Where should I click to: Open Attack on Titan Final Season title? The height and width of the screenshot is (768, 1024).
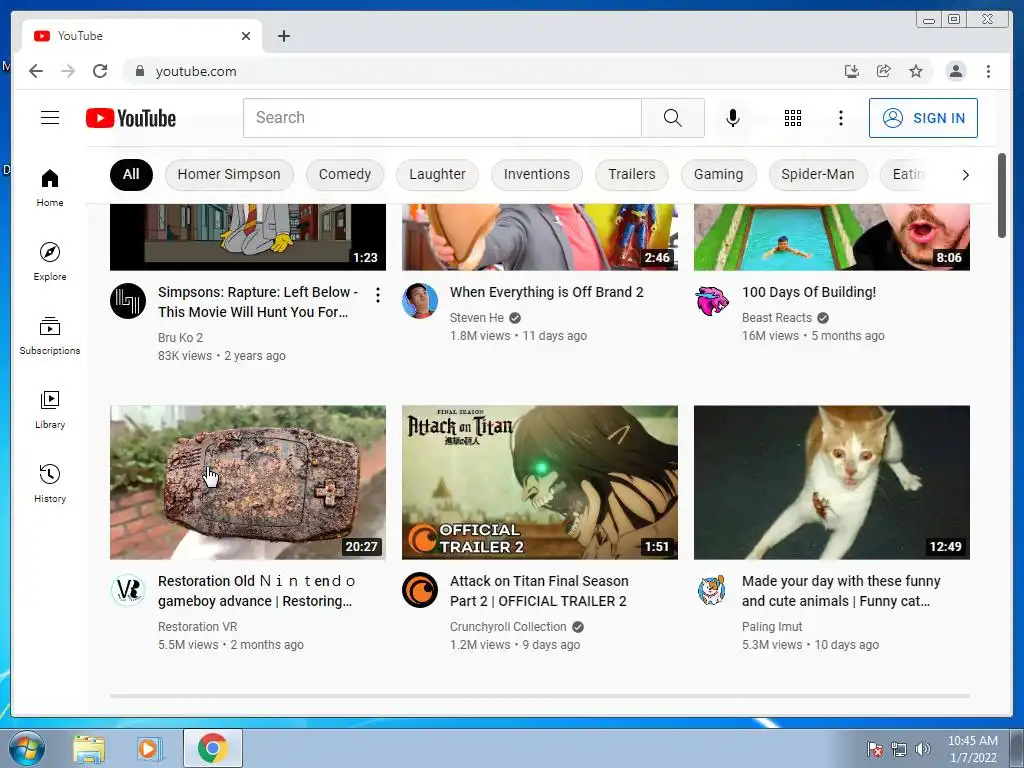pyautogui.click(x=539, y=591)
